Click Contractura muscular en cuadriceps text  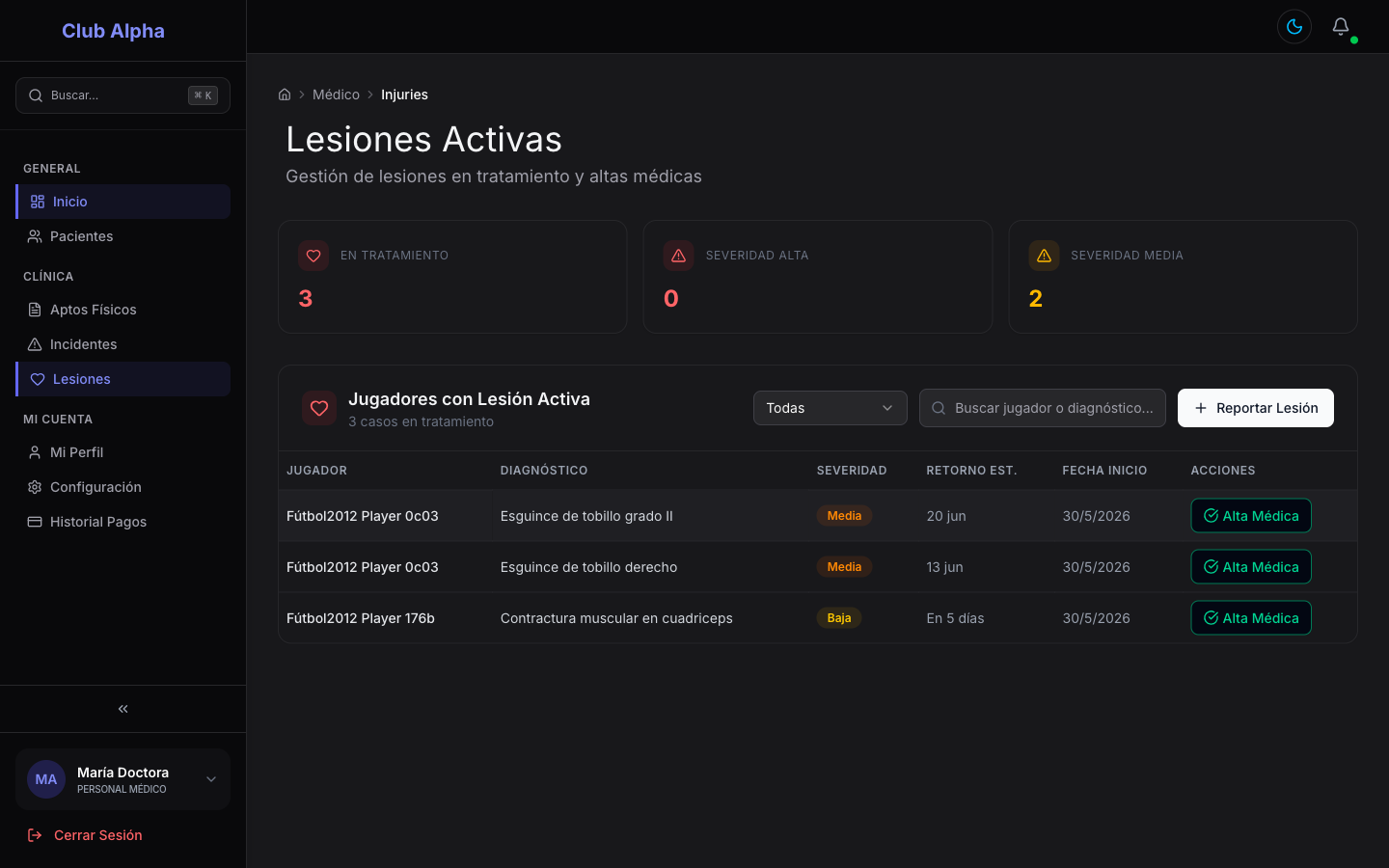616,618
